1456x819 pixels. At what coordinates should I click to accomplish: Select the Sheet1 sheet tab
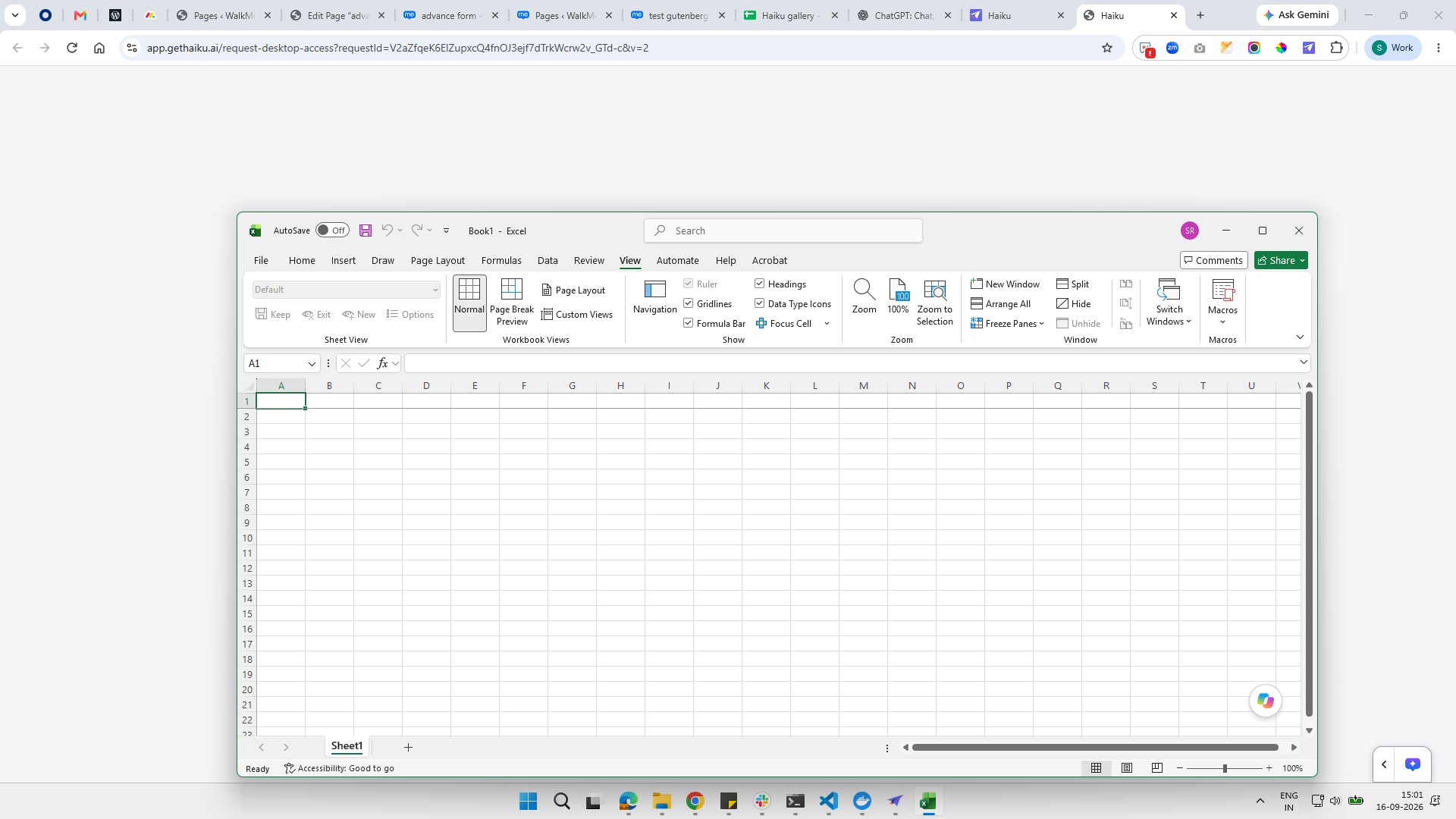point(347,746)
